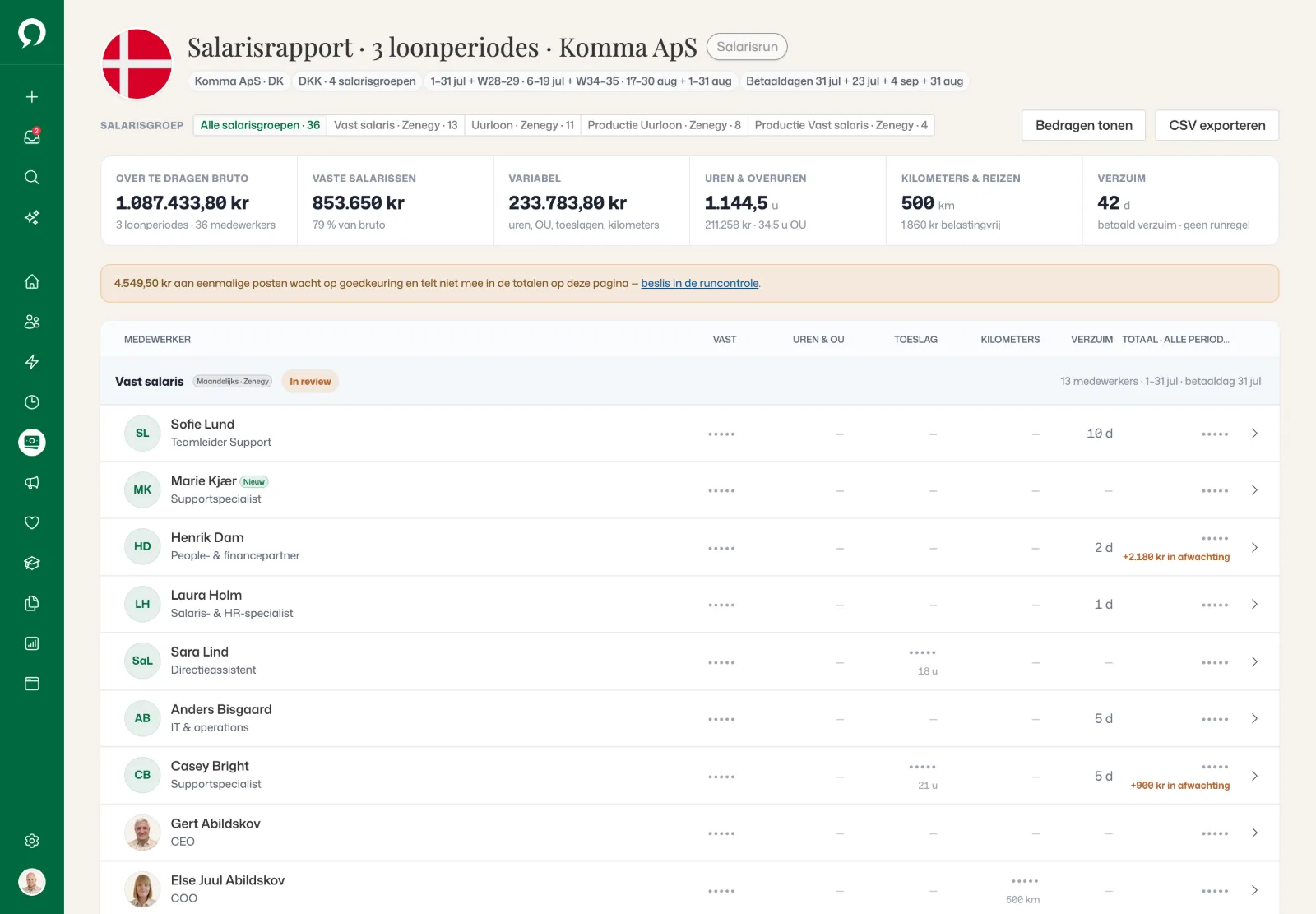1316x914 pixels.
Task: Open the settings gear icon in the sidebar
Action: tap(32, 841)
